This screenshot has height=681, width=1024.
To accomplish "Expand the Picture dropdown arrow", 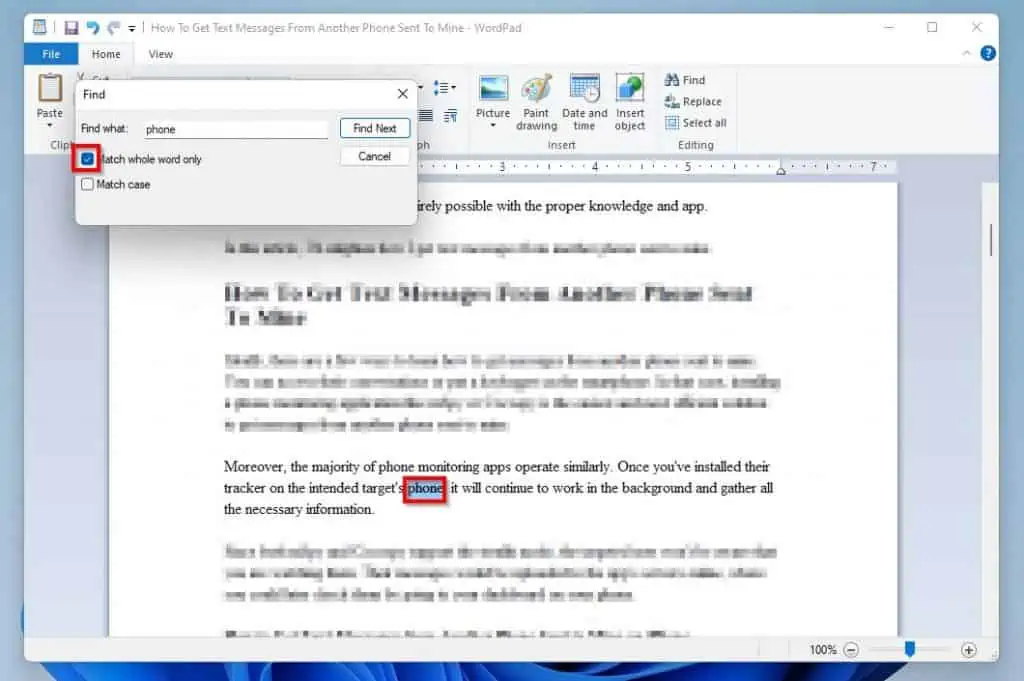I will [493, 126].
